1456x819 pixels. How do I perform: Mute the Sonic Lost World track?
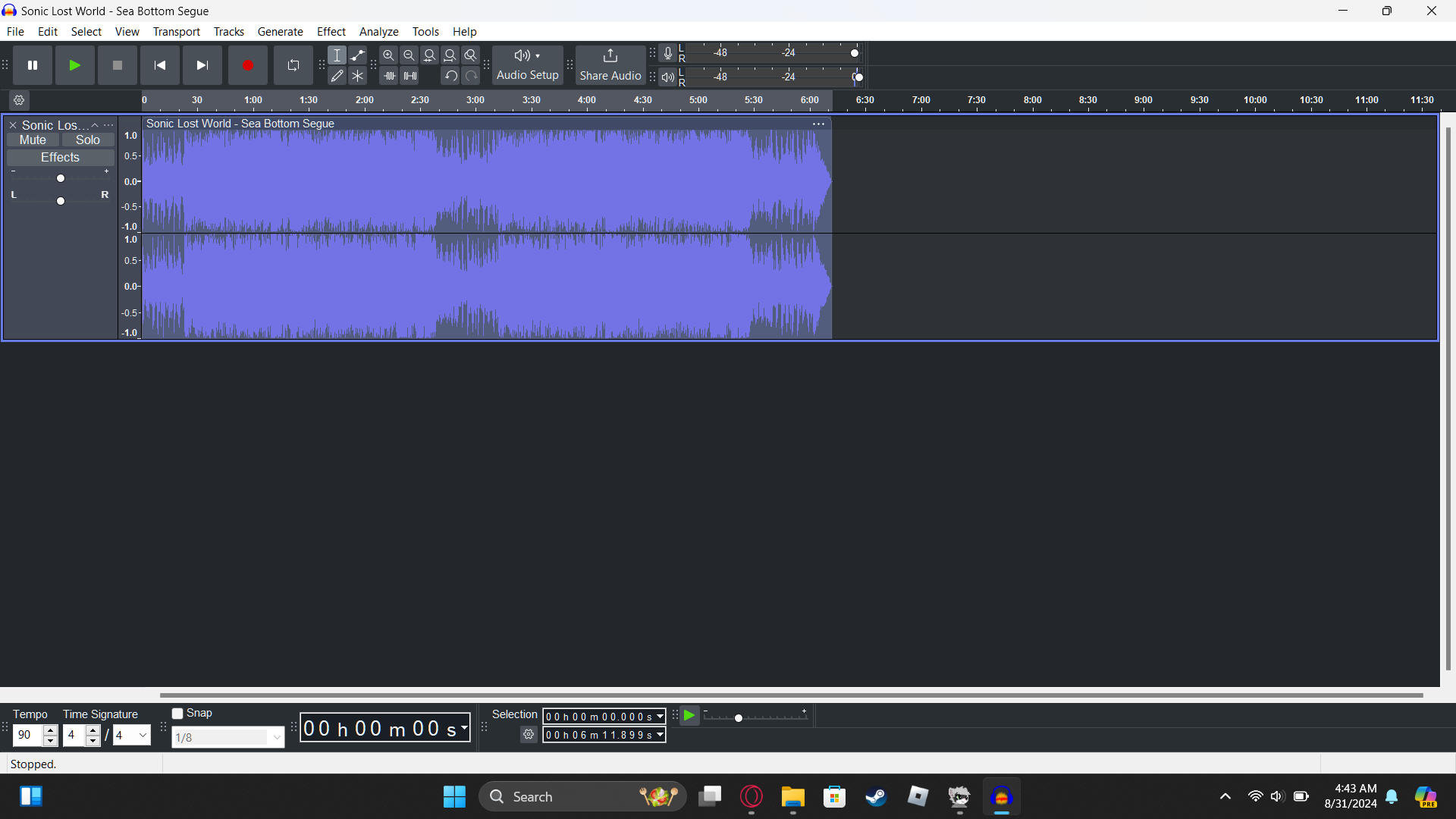click(x=33, y=140)
